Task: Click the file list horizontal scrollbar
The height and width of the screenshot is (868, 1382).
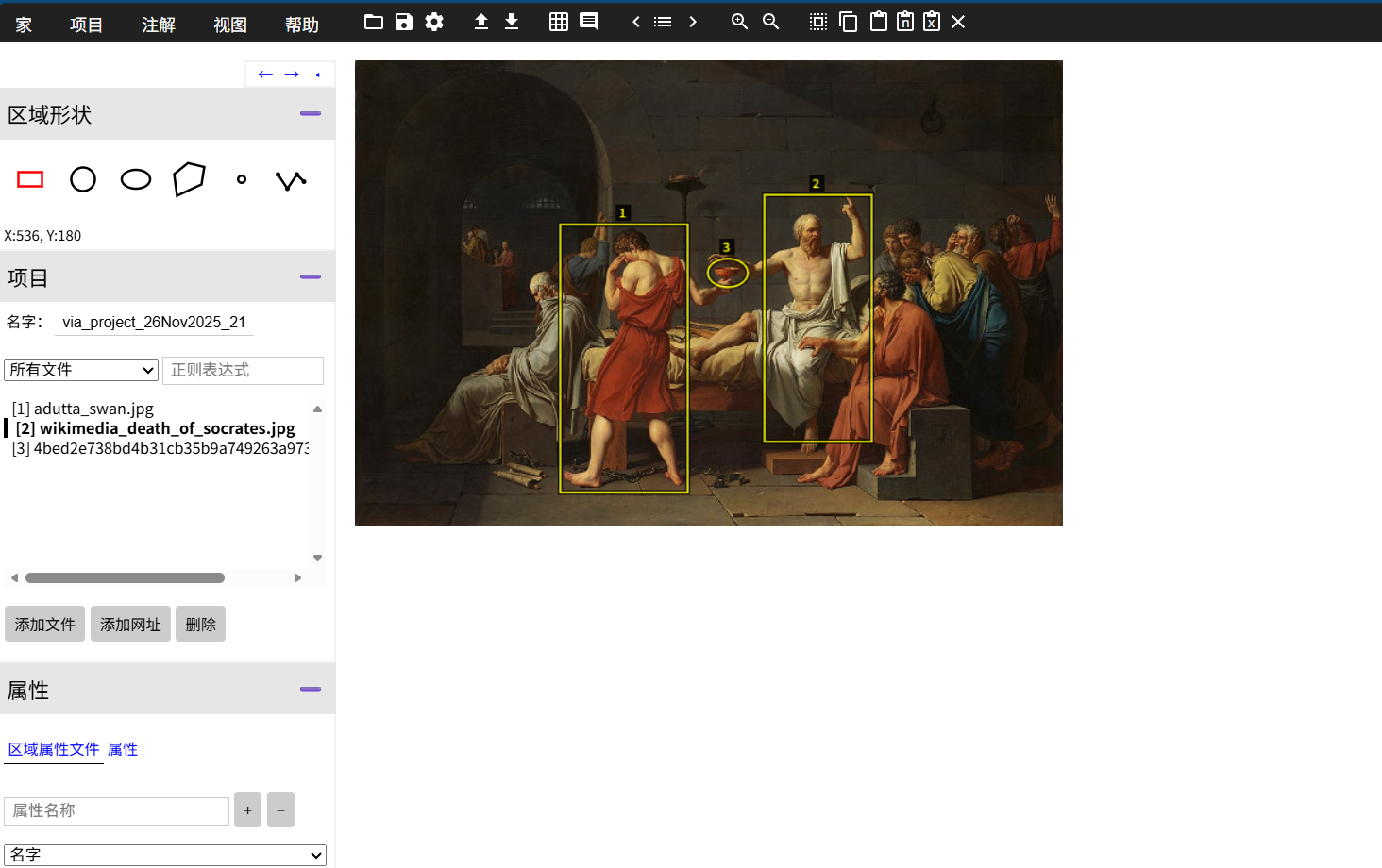Action: point(125,577)
